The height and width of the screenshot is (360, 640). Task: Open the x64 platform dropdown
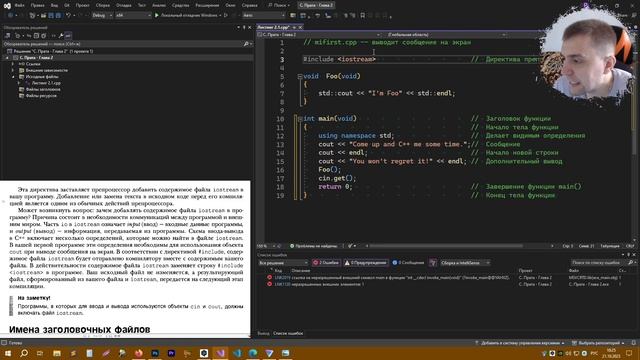(x=133, y=15)
